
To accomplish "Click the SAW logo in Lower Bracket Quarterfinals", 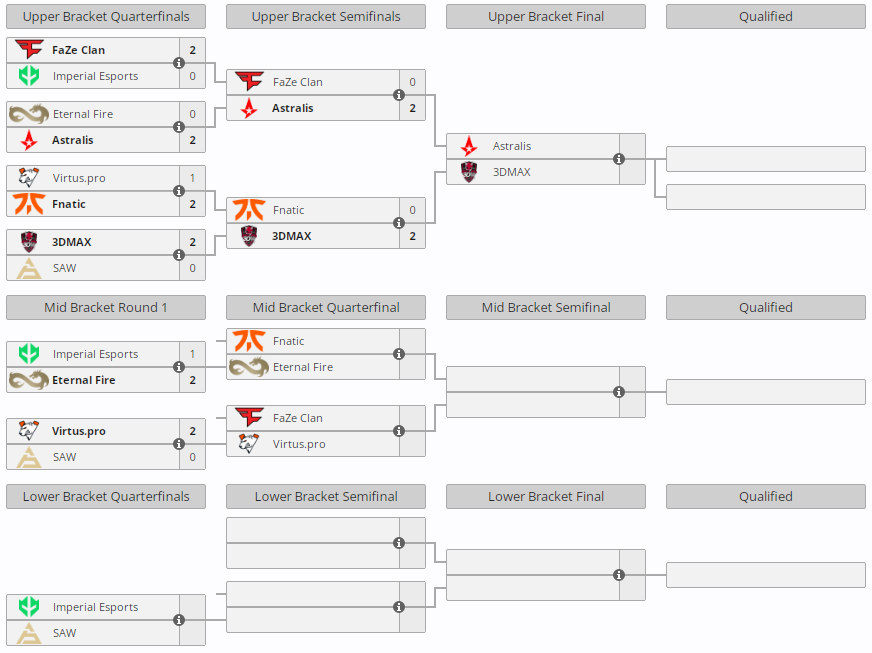I will 29,633.
